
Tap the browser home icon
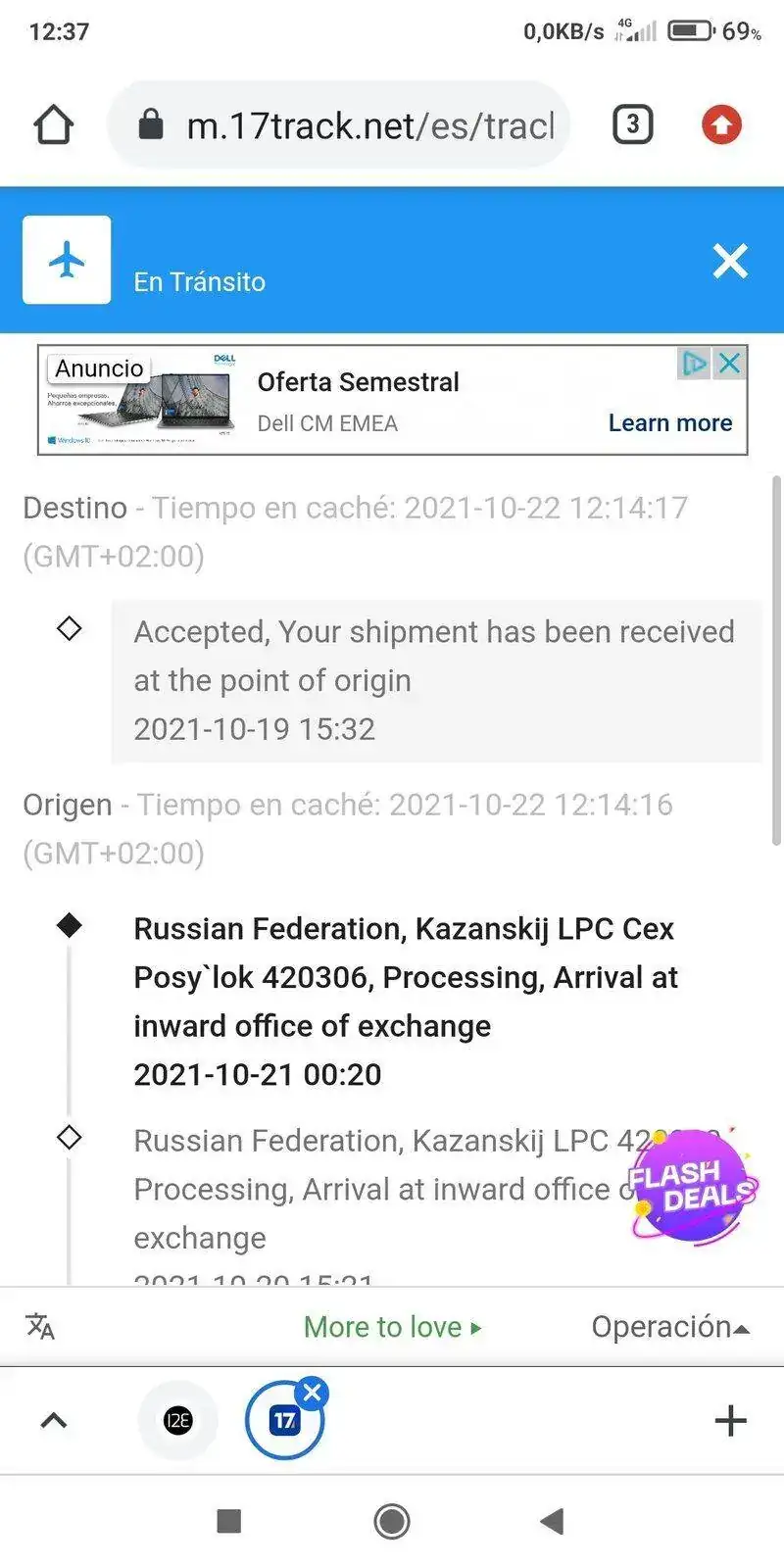click(x=54, y=125)
